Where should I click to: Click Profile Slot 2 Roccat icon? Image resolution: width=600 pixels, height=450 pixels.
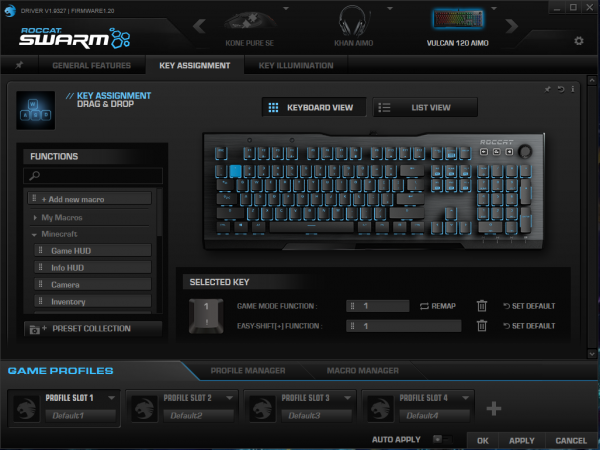coord(144,409)
